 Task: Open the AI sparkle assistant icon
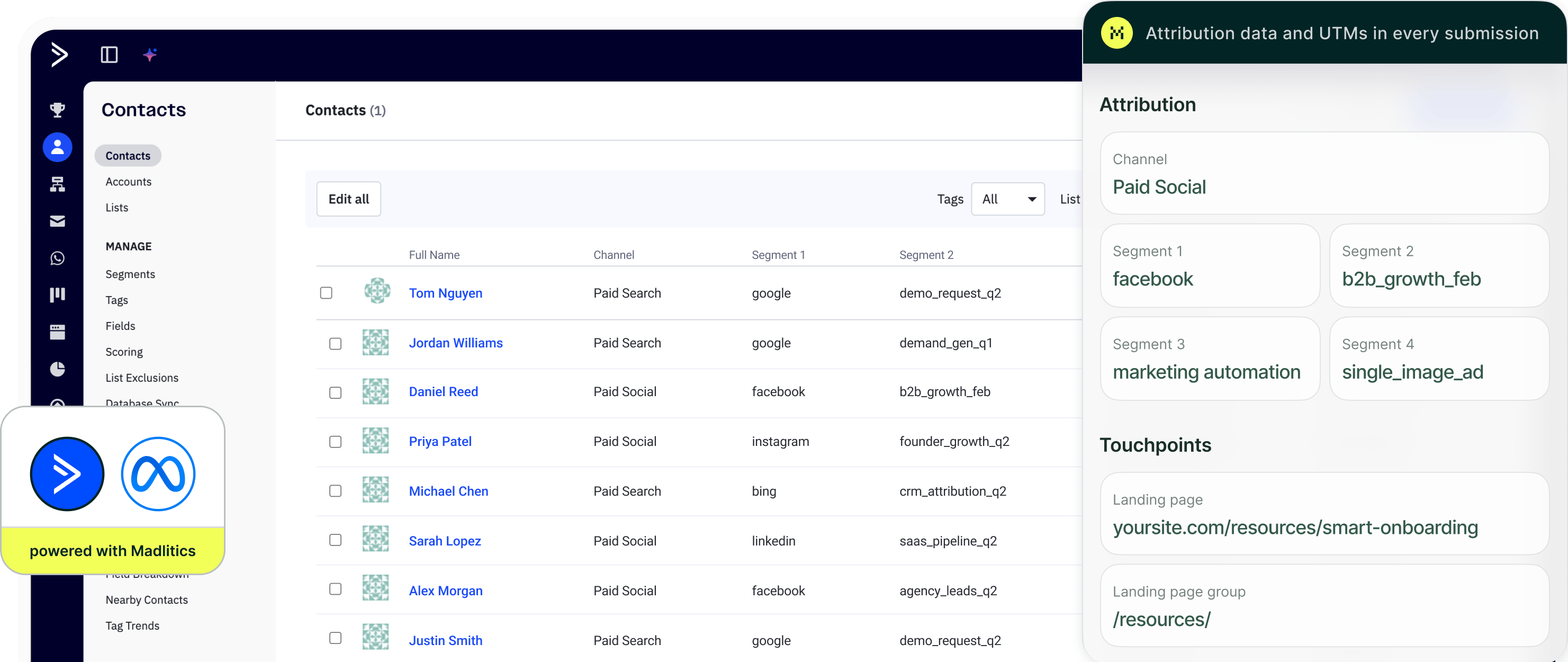tap(150, 55)
